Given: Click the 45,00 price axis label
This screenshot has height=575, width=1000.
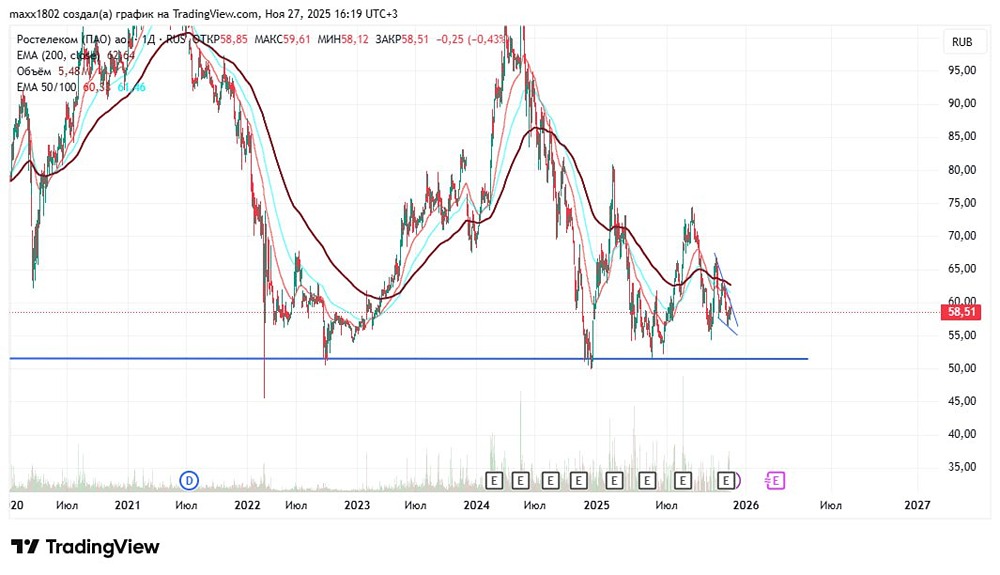Looking at the screenshot, I should coord(962,401).
